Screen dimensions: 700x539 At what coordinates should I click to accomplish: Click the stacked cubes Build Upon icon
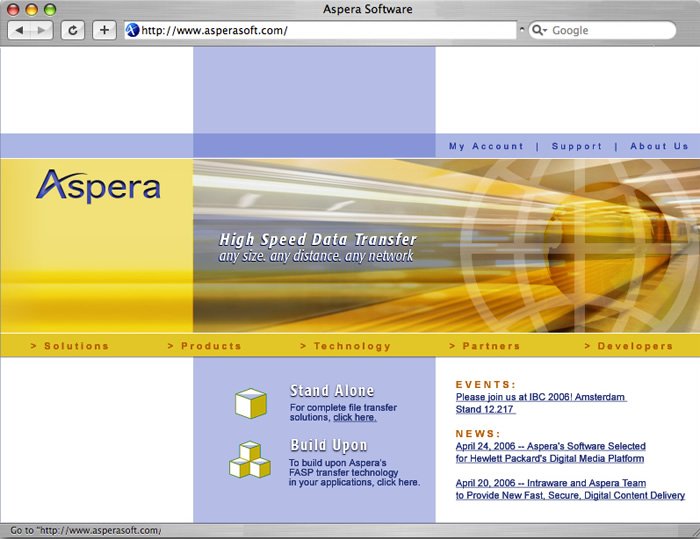(x=250, y=460)
